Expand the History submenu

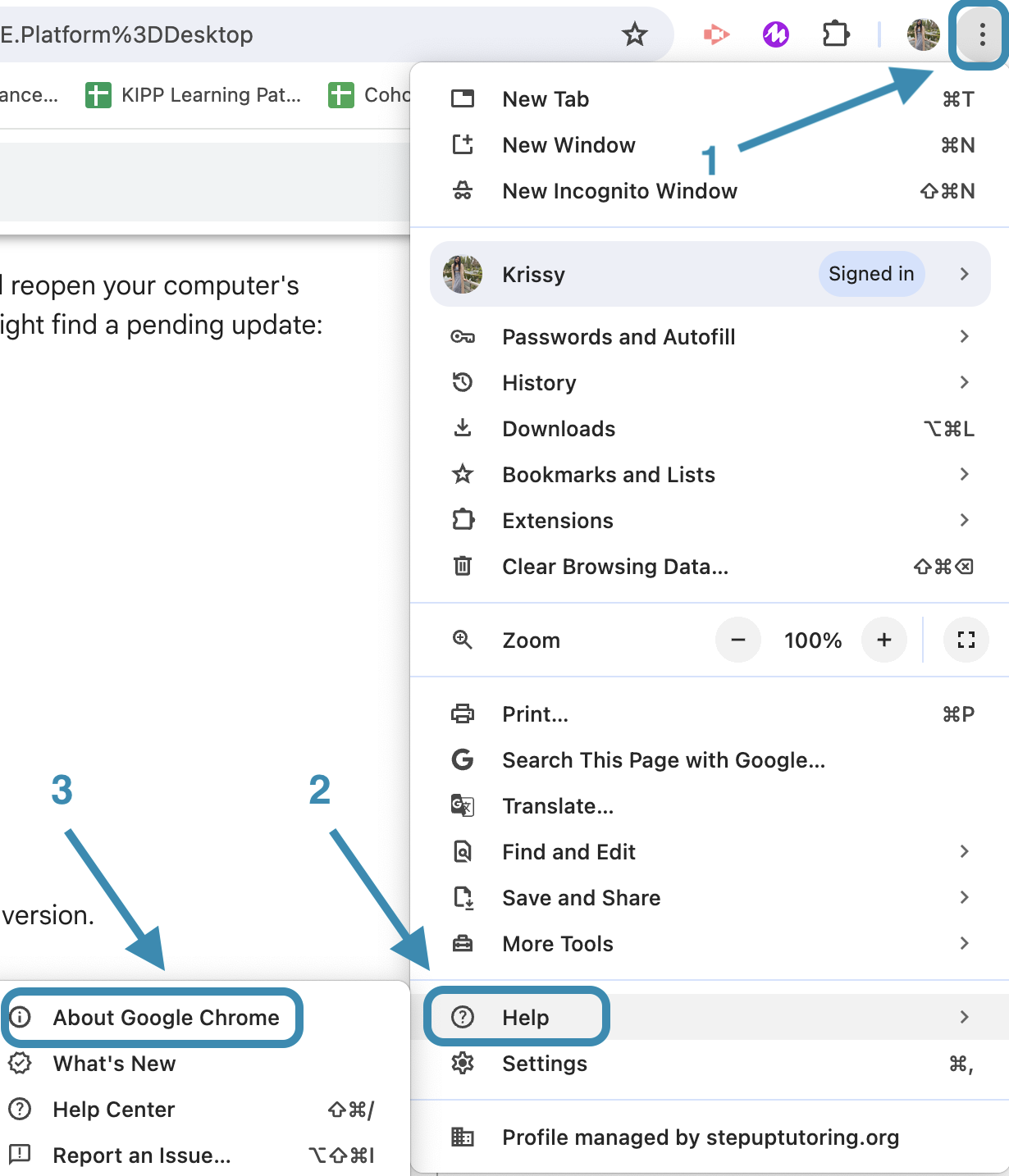539,383
